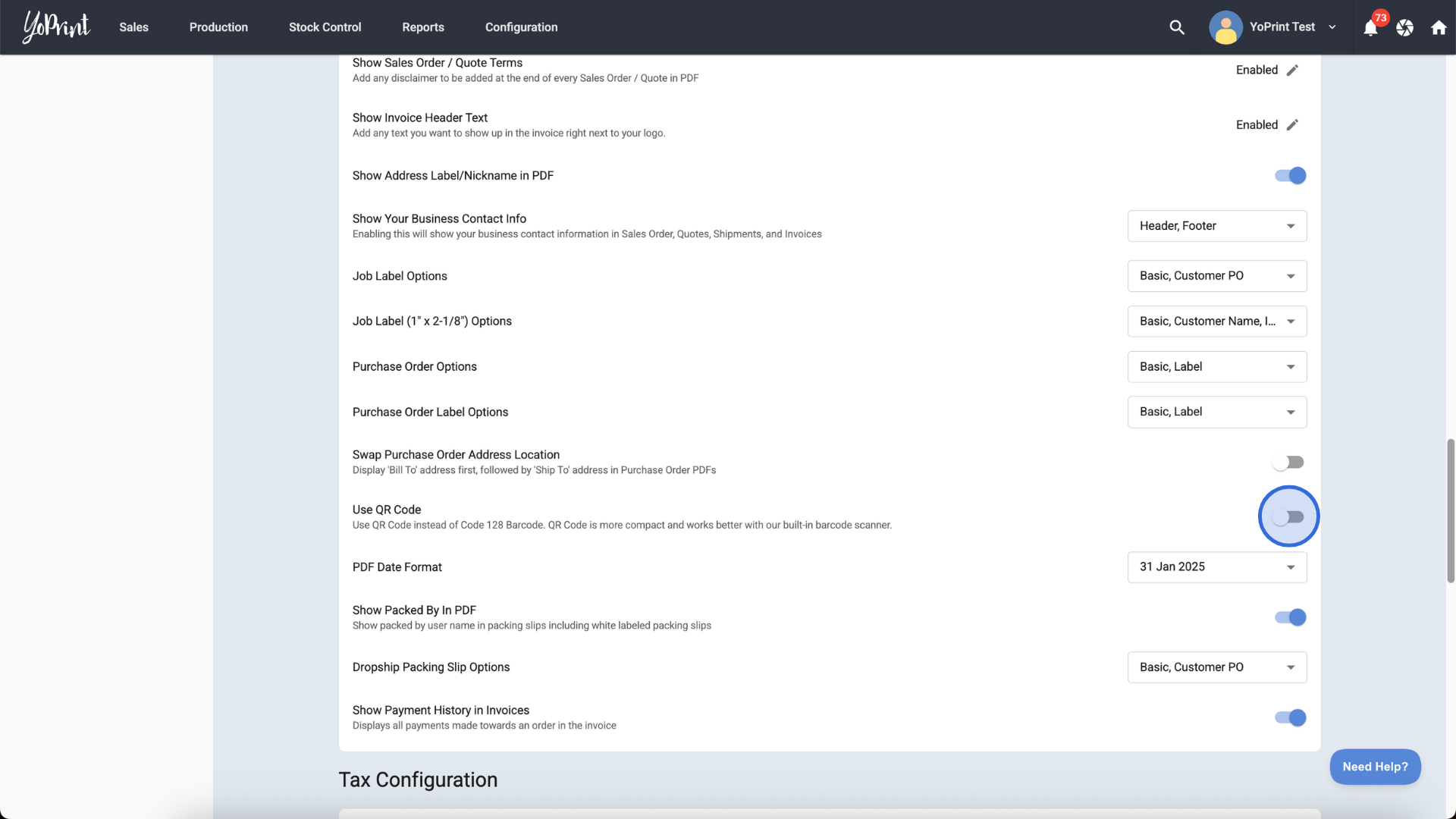Click the Show Packed By In PDF label
1456x819 pixels.
414,610
